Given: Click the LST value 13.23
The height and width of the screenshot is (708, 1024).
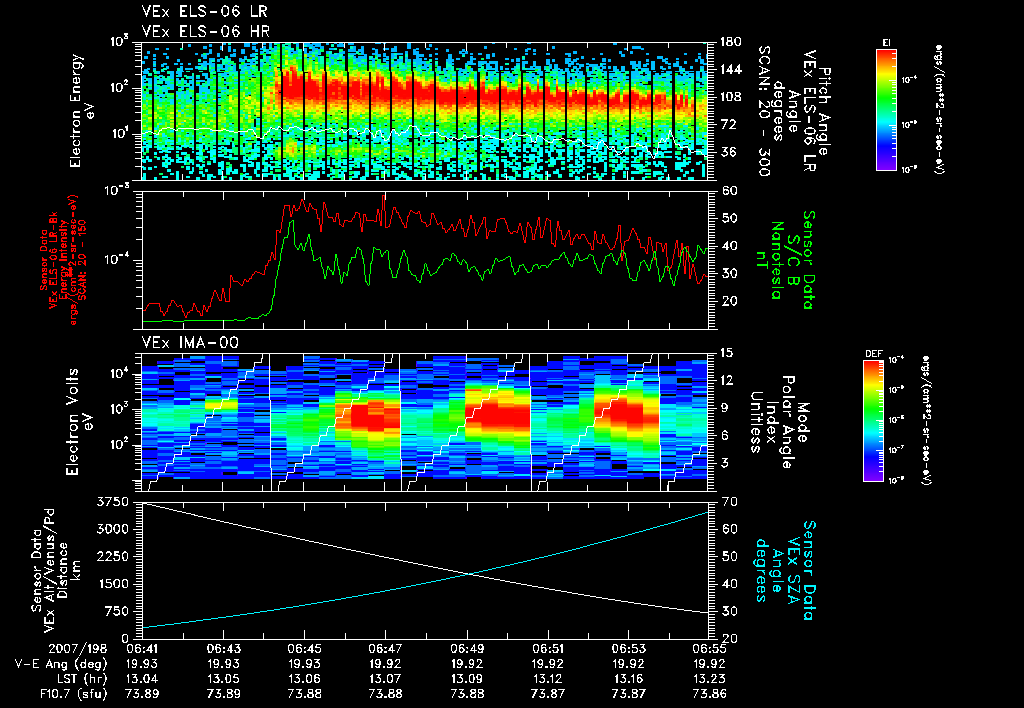Looking at the screenshot, I should (709, 679).
